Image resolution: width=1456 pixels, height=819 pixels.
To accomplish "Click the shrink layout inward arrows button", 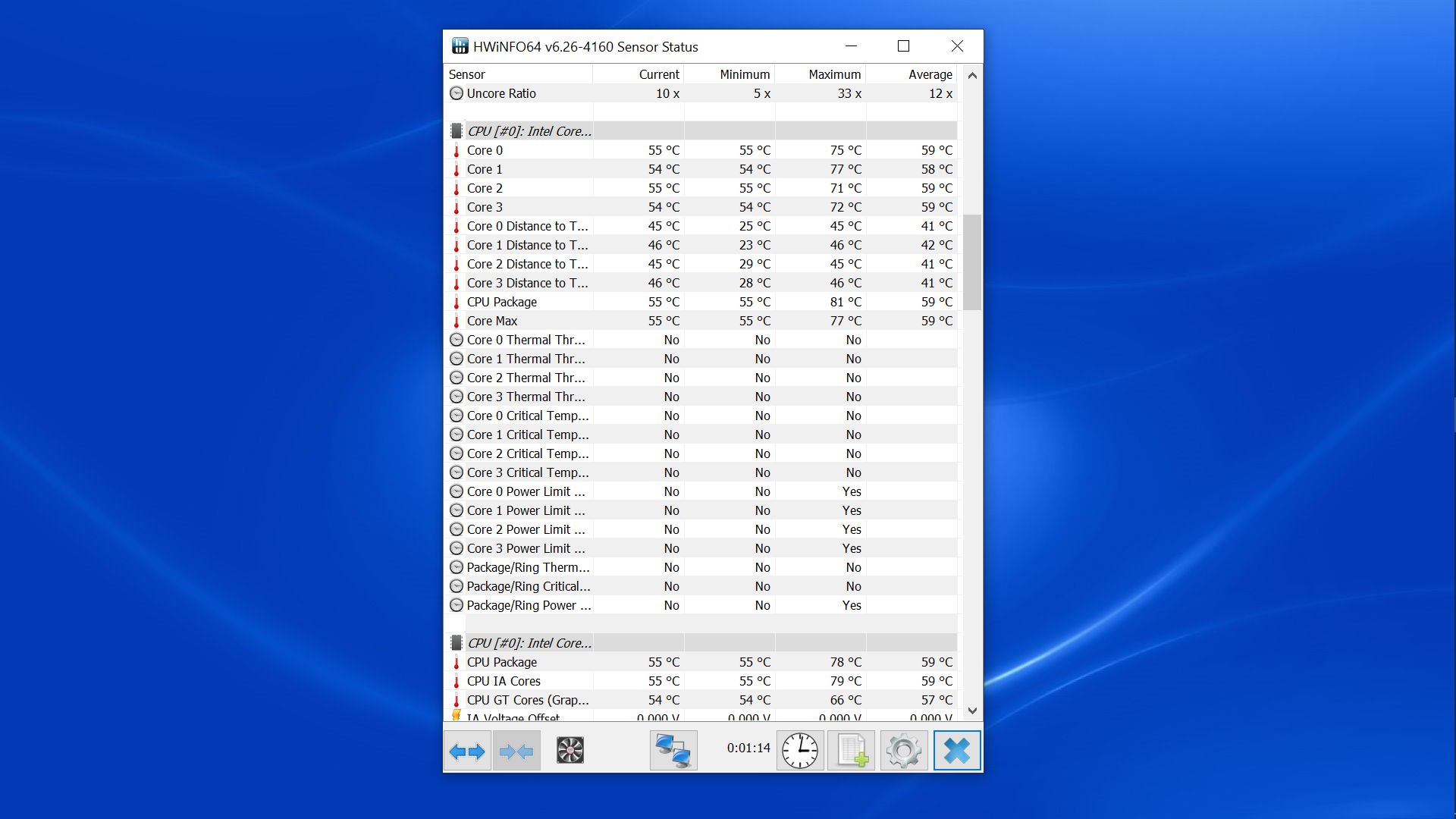I will pyautogui.click(x=516, y=751).
